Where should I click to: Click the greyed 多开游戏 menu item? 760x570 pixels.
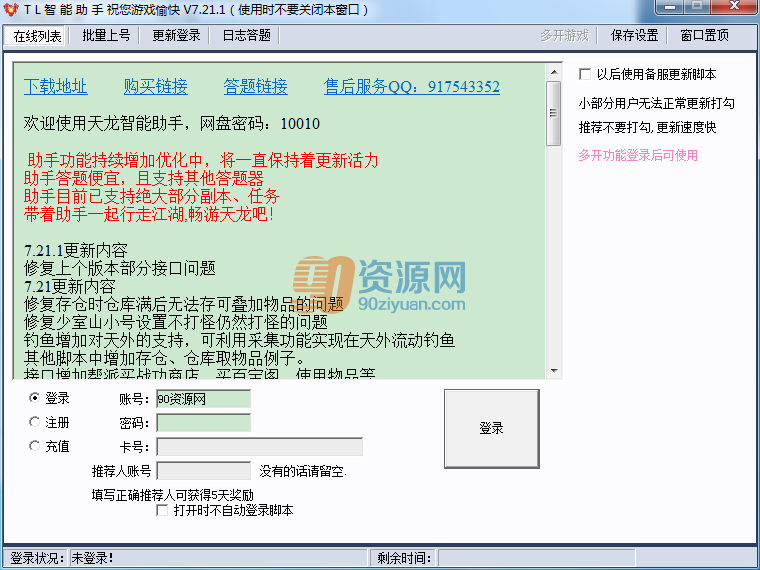tap(565, 35)
